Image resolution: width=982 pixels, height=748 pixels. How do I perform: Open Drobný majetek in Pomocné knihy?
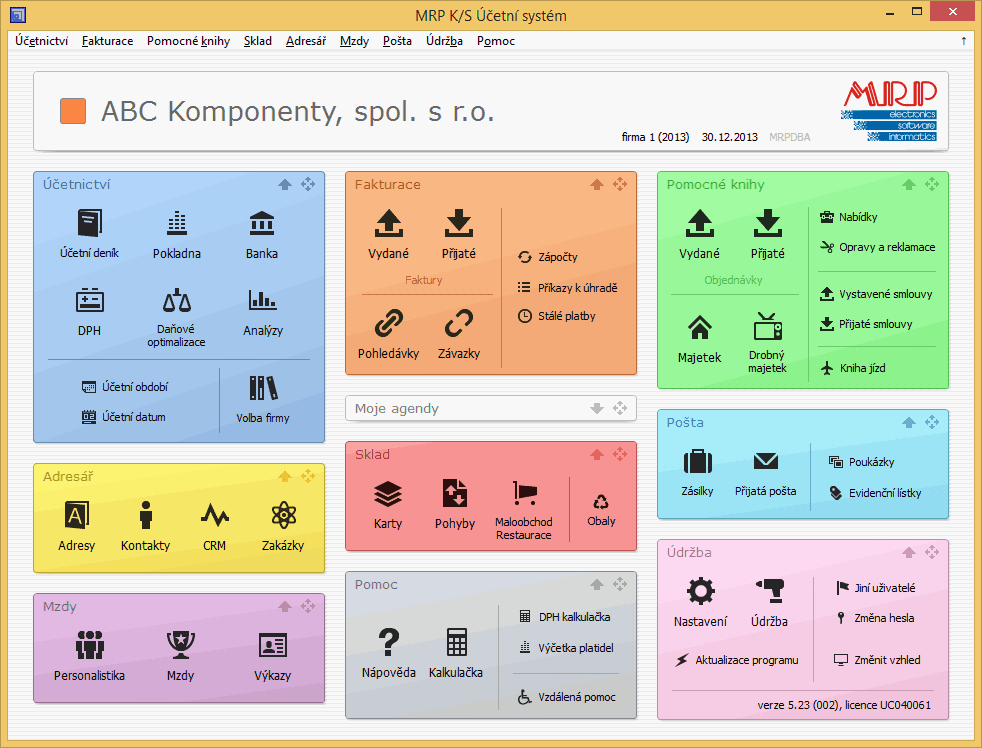coord(768,340)
